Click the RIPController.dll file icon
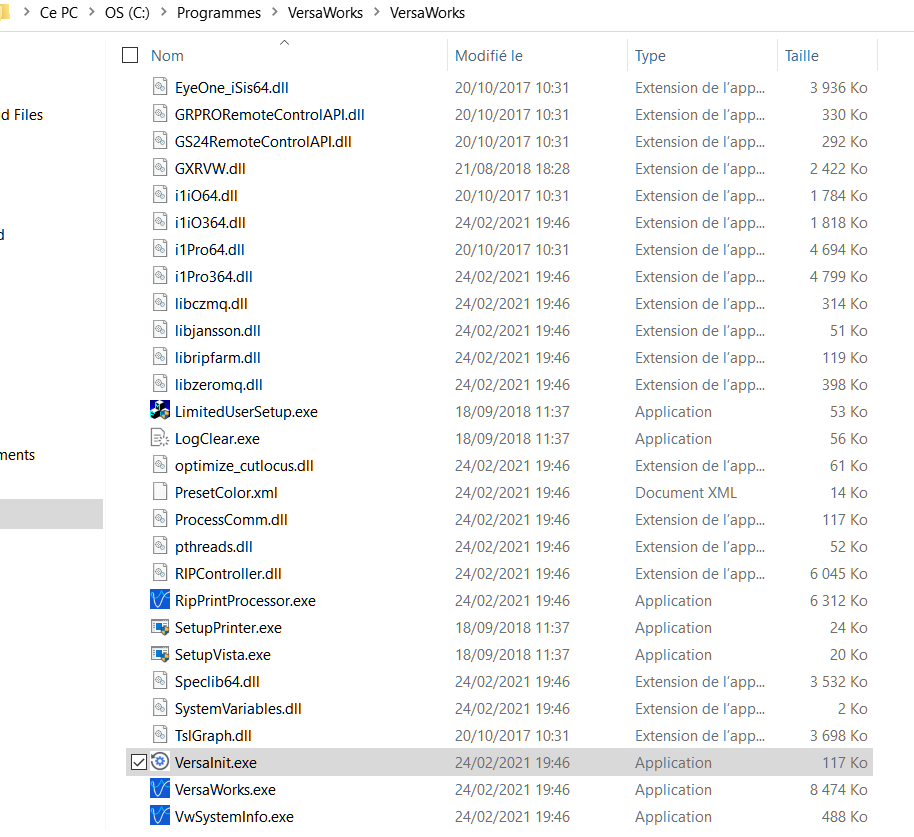The width and height of the screenshot is (914, 837). coord(160,573)
